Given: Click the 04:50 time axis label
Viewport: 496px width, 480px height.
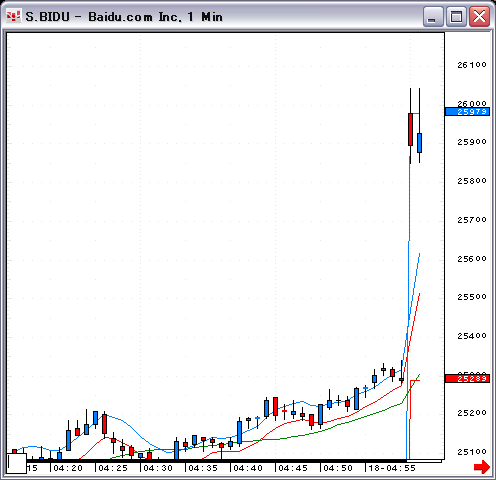Looking at the screenshot, I should pyautogui.click(x=338, y=468).
